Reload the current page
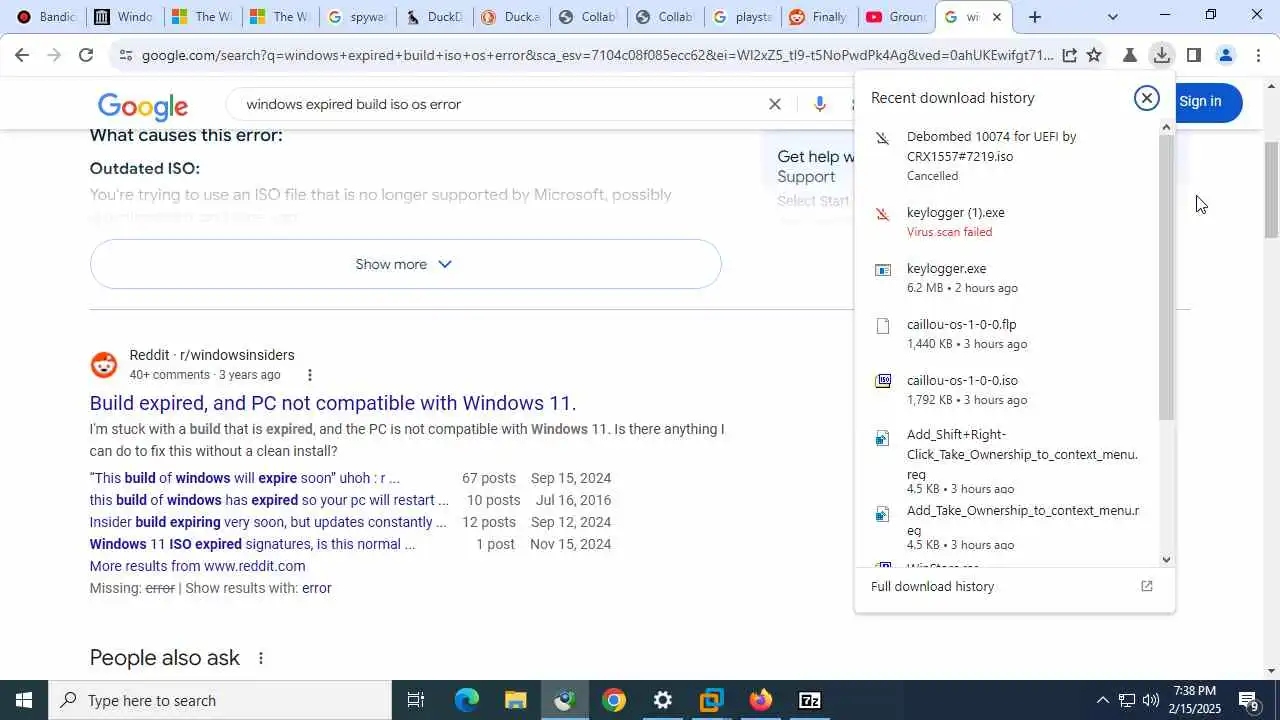 86,56
